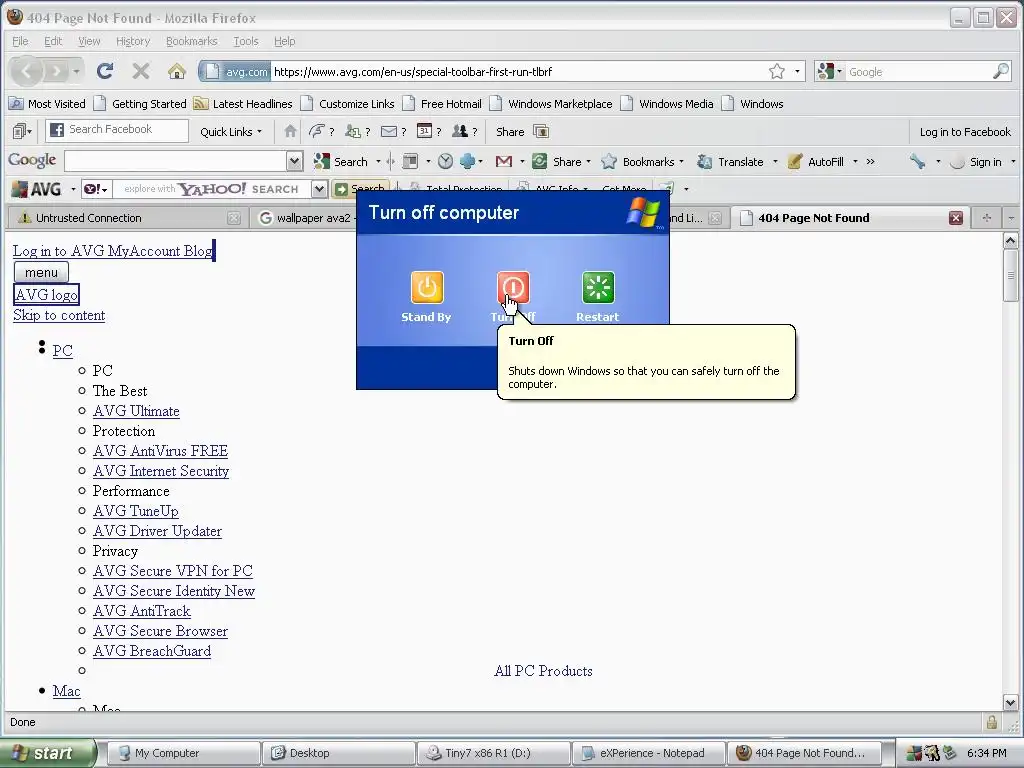Open the Sign in dropdown arrow
The height and width of the screenshot is (768, 1024).
[1013, 161]
